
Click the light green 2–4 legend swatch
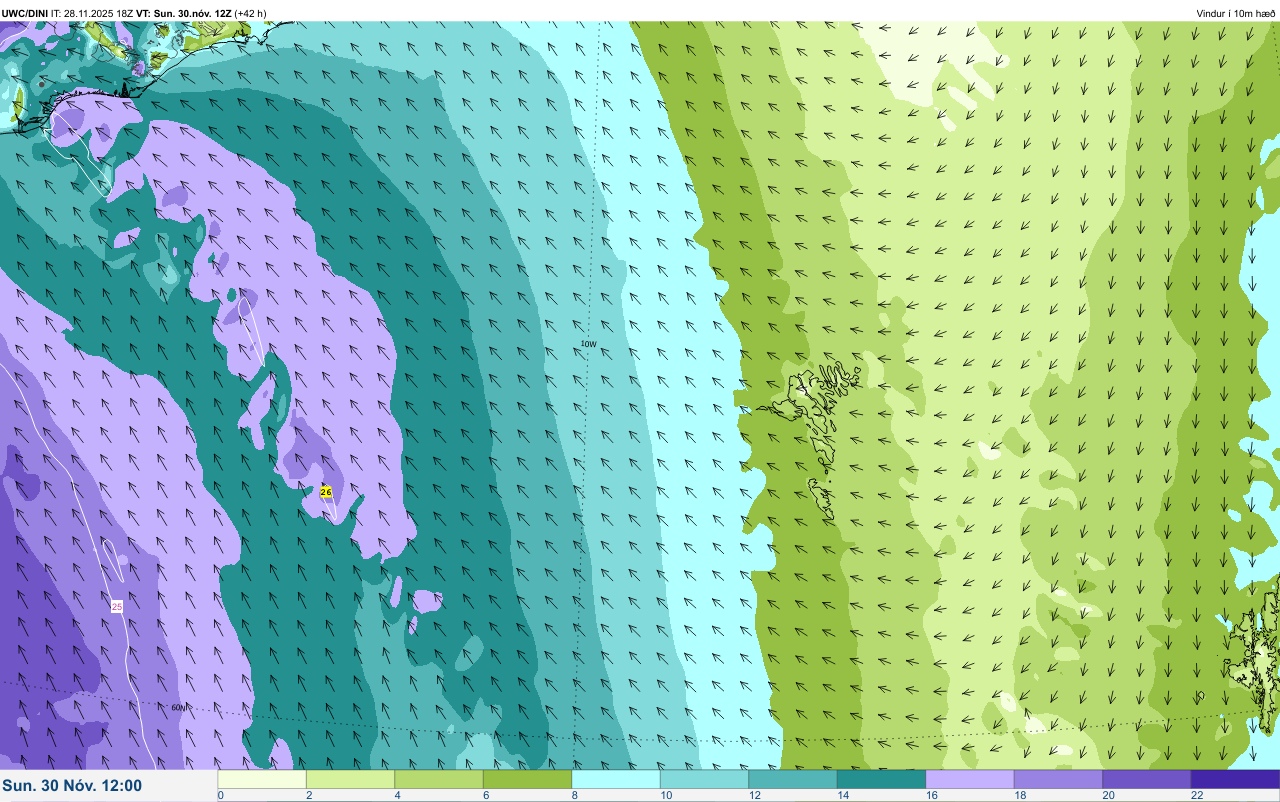pyautogui.click(x=350, y=779)
